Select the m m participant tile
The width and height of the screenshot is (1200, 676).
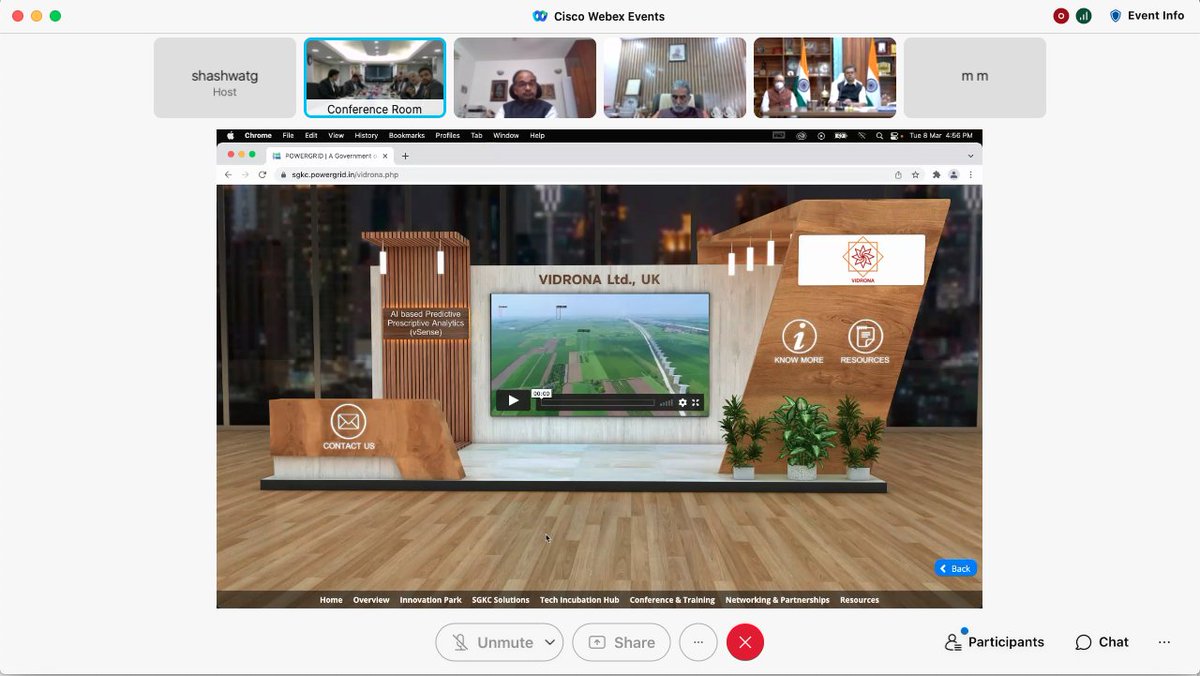(x=975, y=78)
